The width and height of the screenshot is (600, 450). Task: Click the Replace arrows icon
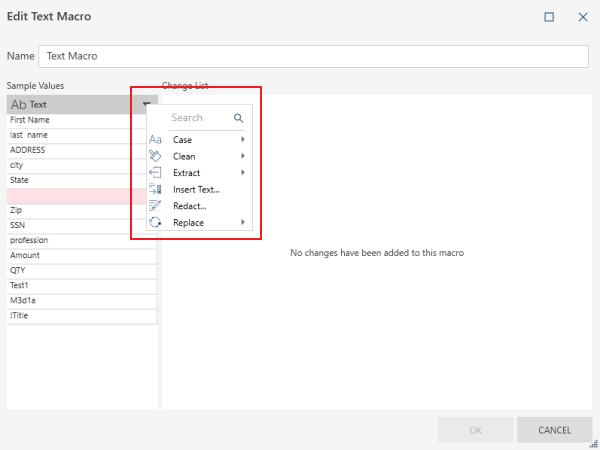click(155, 222)
